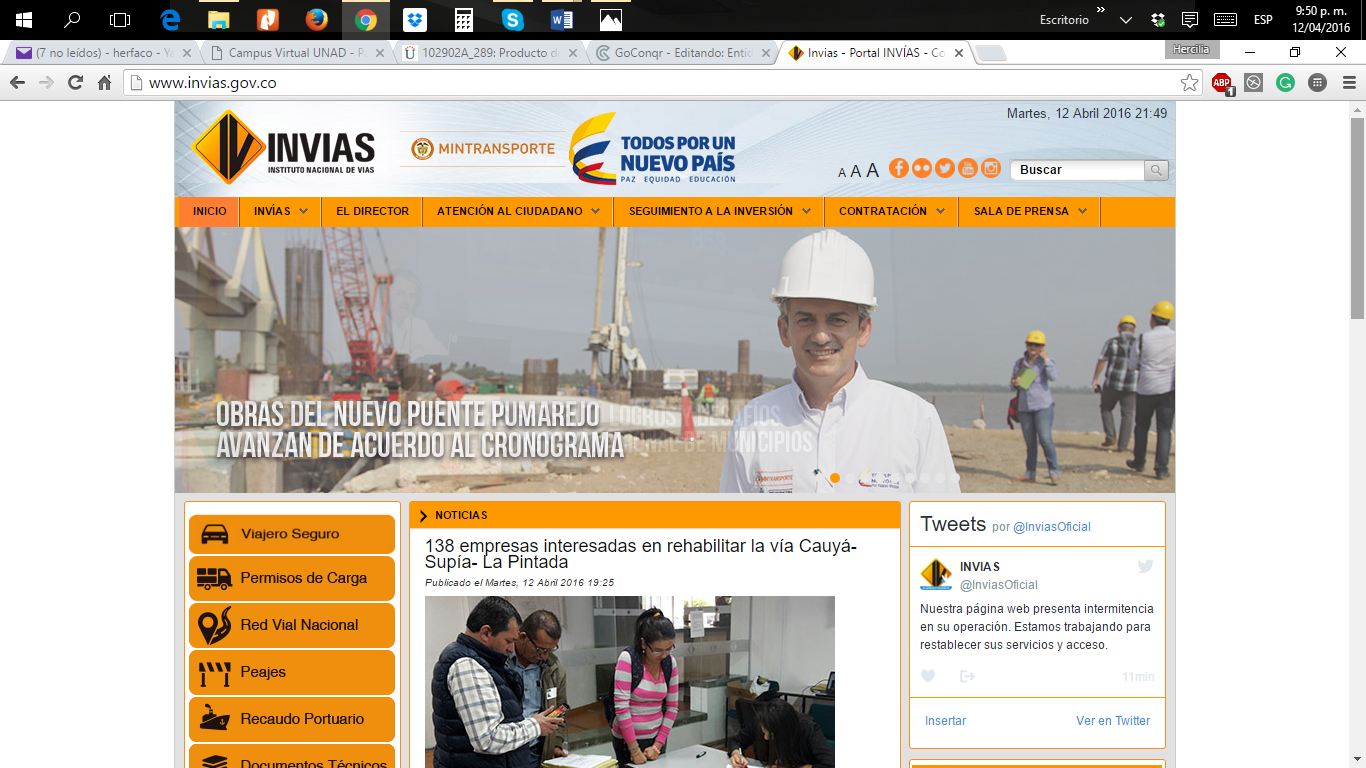Open the Instagram icon in the header
This screenshot has height=768, width=1366.
coord(991,168)
